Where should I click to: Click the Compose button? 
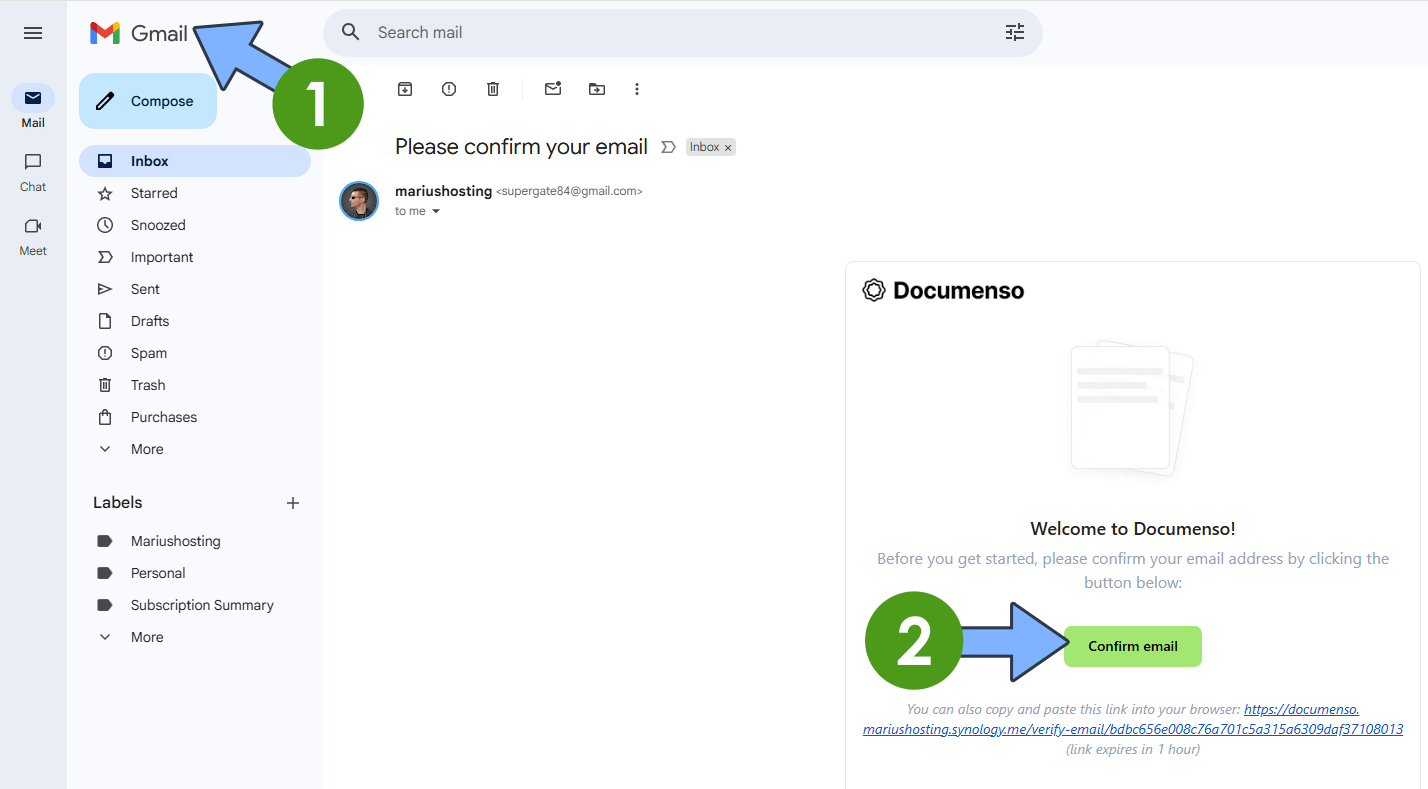tap(148, 101)
